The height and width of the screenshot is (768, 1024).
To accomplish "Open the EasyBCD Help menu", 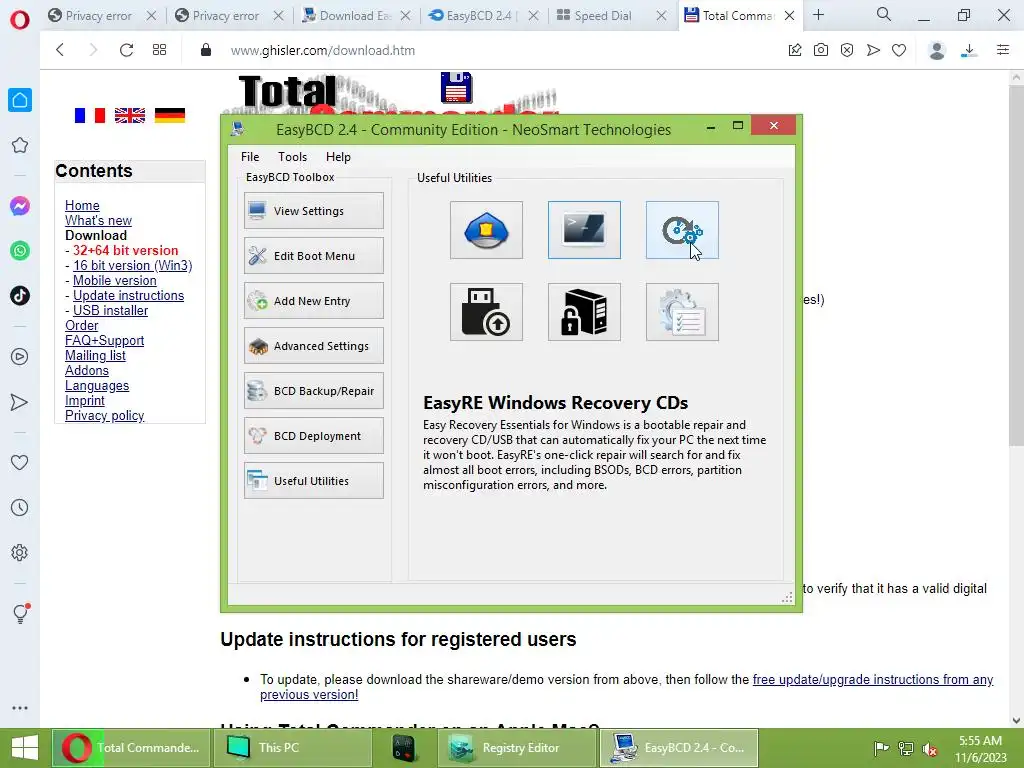I will pos(338,157).
